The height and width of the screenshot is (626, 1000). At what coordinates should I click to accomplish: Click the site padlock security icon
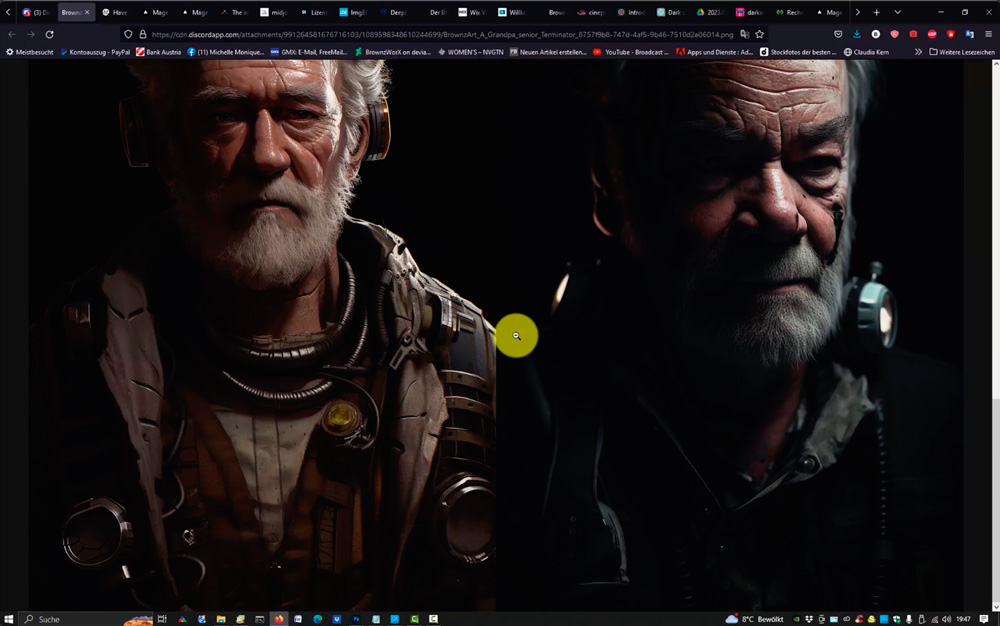[142, 34]
